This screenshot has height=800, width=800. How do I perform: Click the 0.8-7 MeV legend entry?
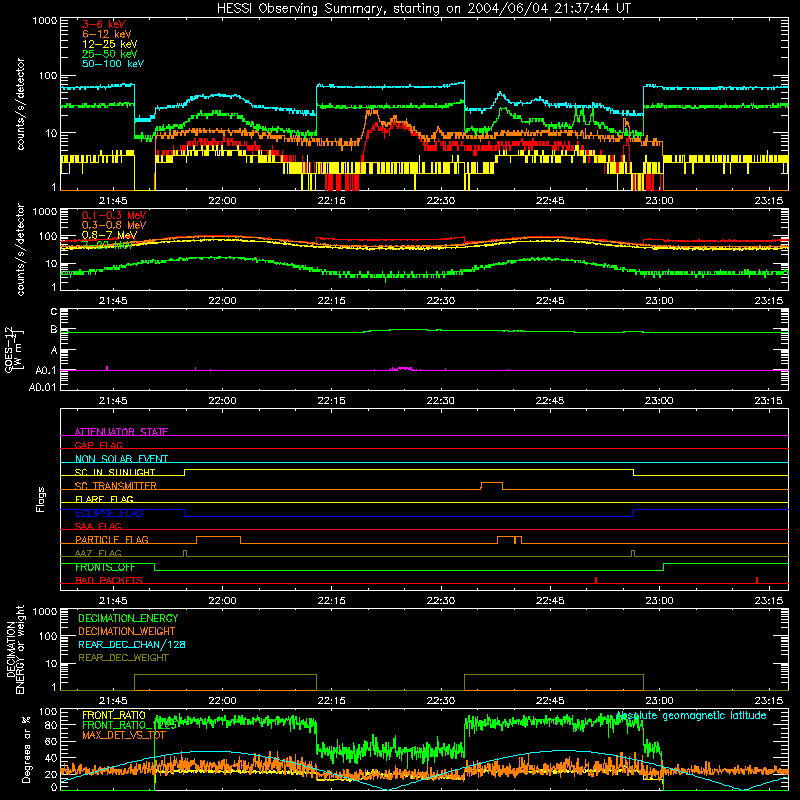coord(109,235)
